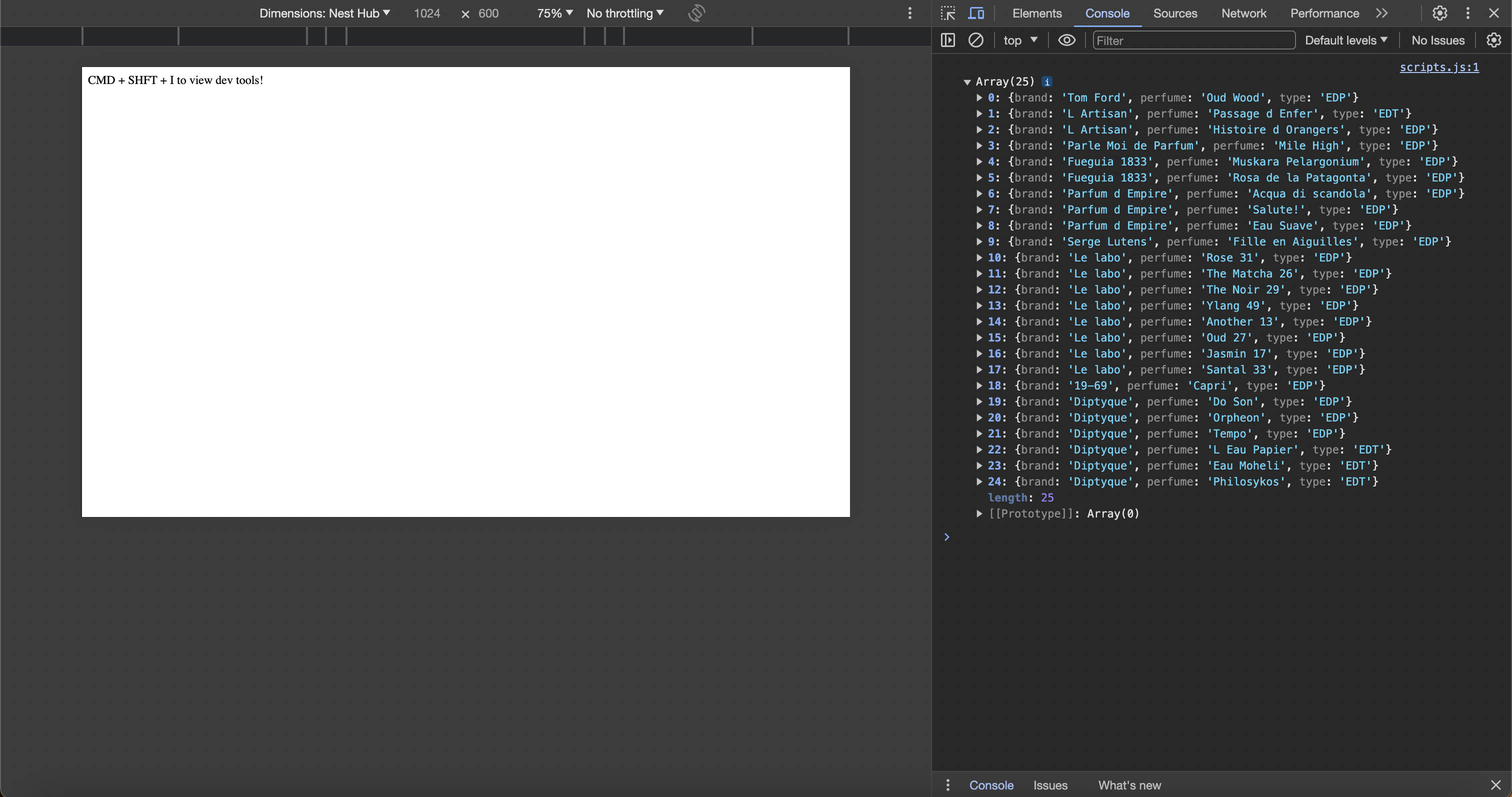Expand the Tom Ford array item

point(979,97)
